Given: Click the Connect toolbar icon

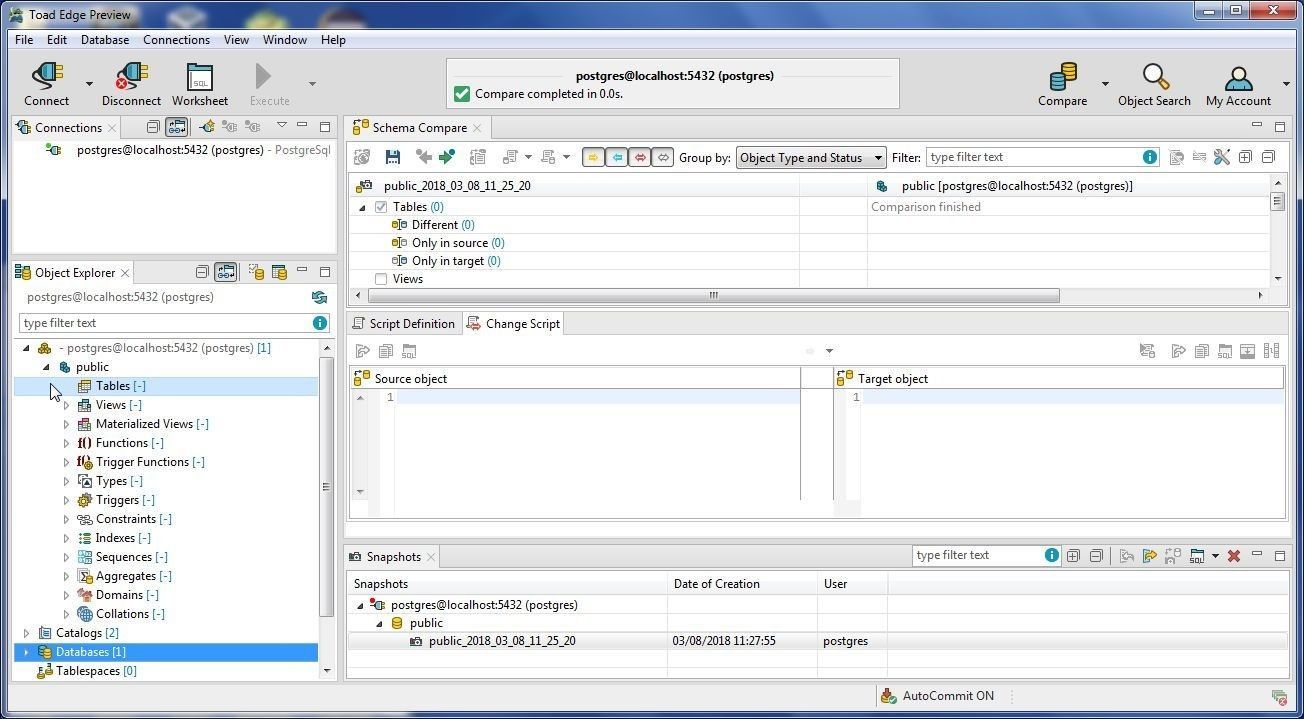Looking at the screenshot, I should coord(46,77).
